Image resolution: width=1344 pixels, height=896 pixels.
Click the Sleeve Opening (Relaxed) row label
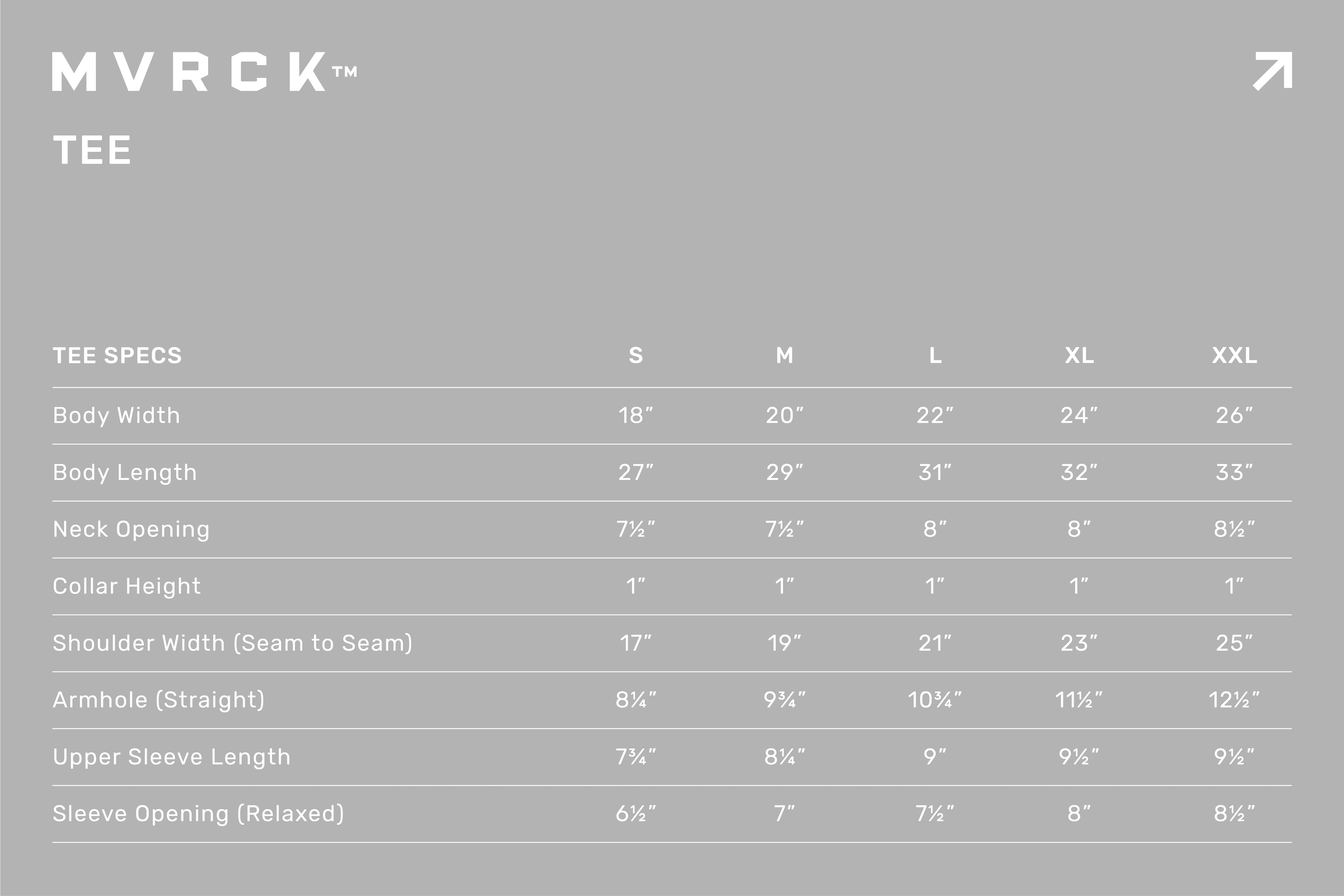click(x=198, y=814)
